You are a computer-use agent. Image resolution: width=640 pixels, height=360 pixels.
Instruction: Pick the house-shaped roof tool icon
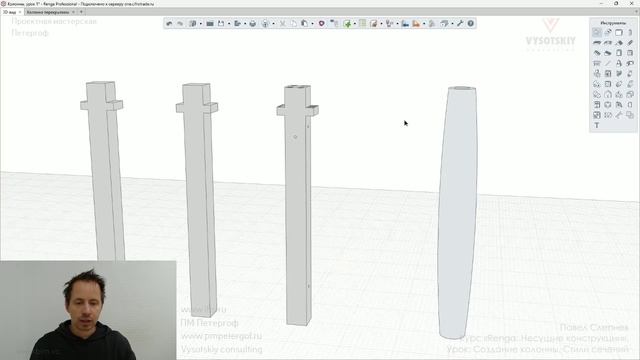pos(608,94)
